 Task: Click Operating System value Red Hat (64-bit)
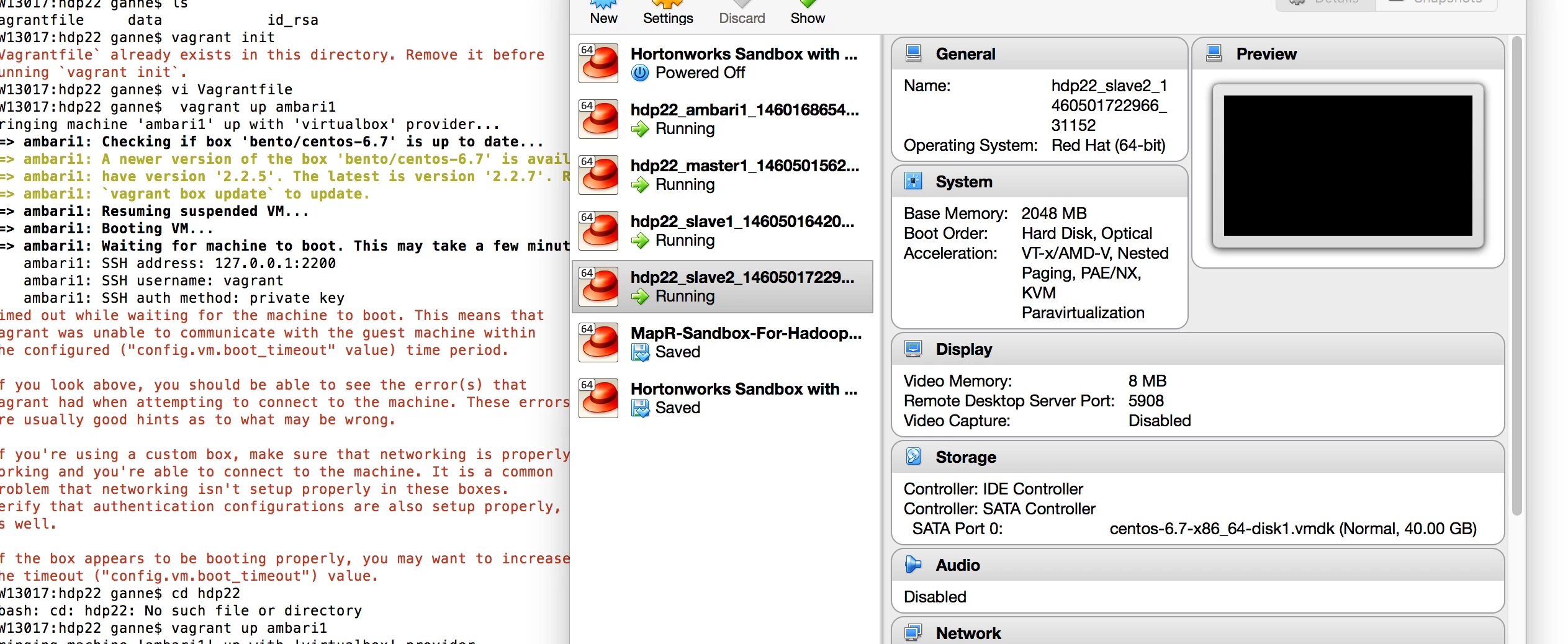click(1108, 145)
